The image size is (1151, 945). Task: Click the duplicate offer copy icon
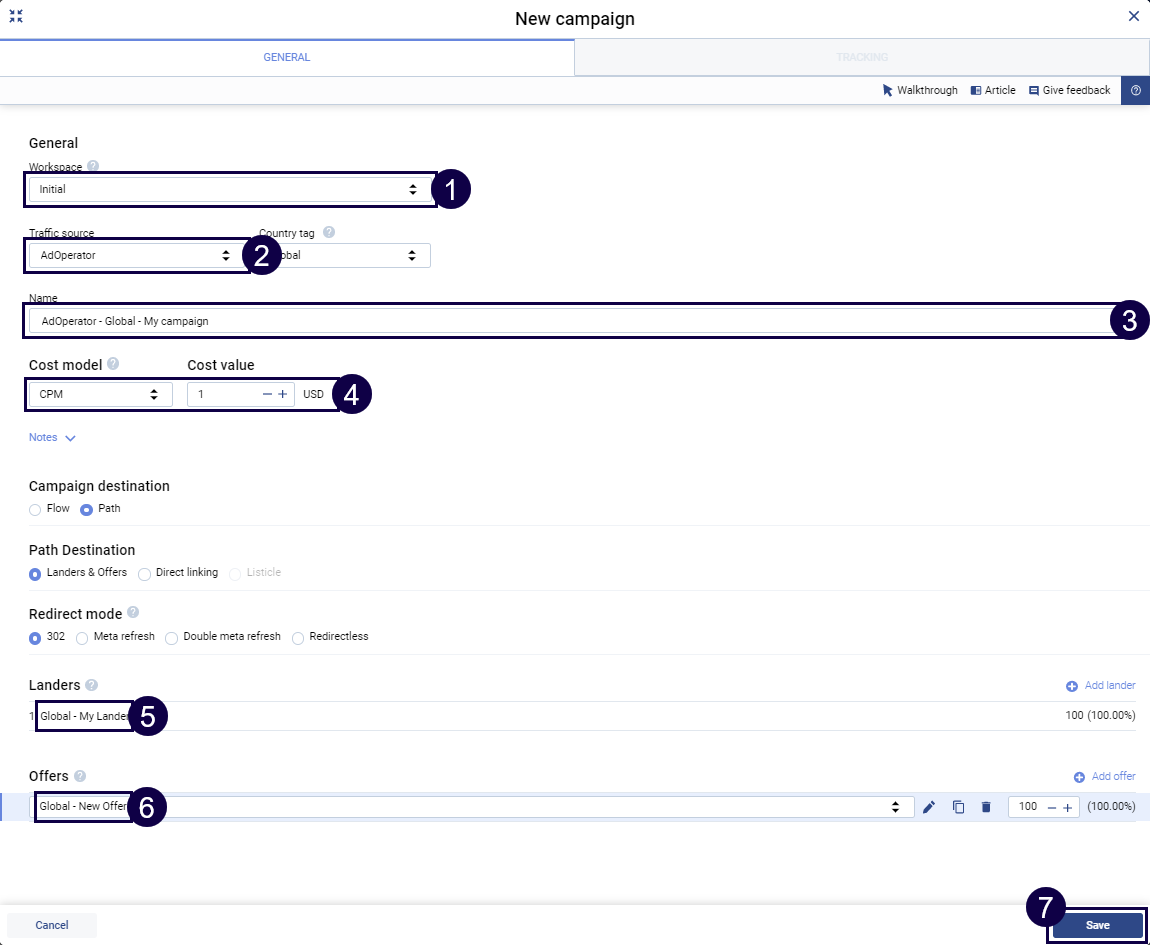[x=958, y=807]
